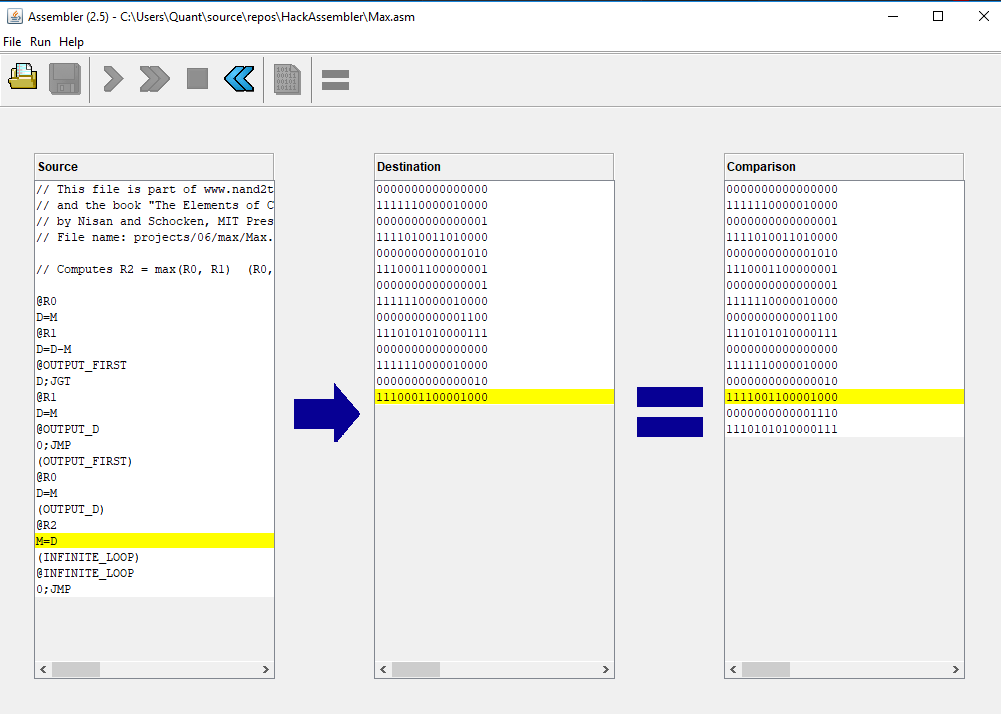The width and height of the screenshot is (1001, 714).
Task: Click the Load Comparison File equals icon
Action: point(335,79)
